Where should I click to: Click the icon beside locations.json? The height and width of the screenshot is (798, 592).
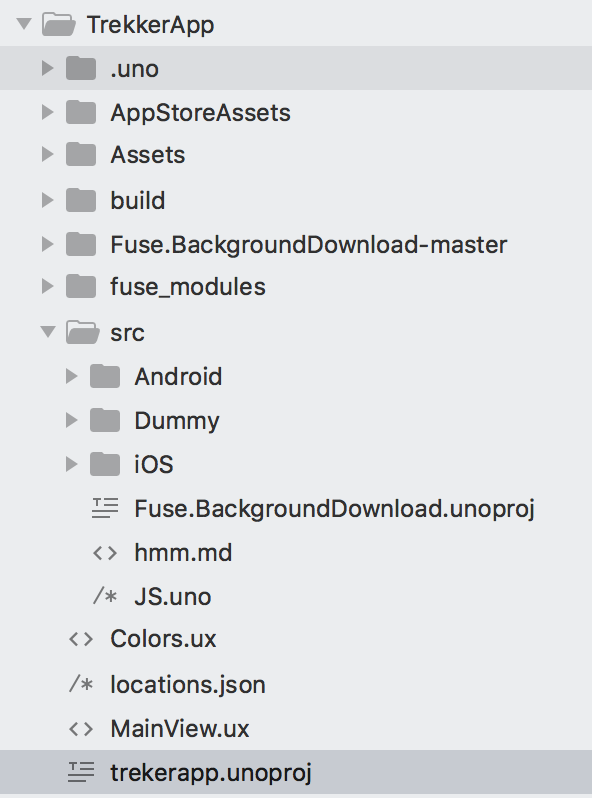point(81,684)
